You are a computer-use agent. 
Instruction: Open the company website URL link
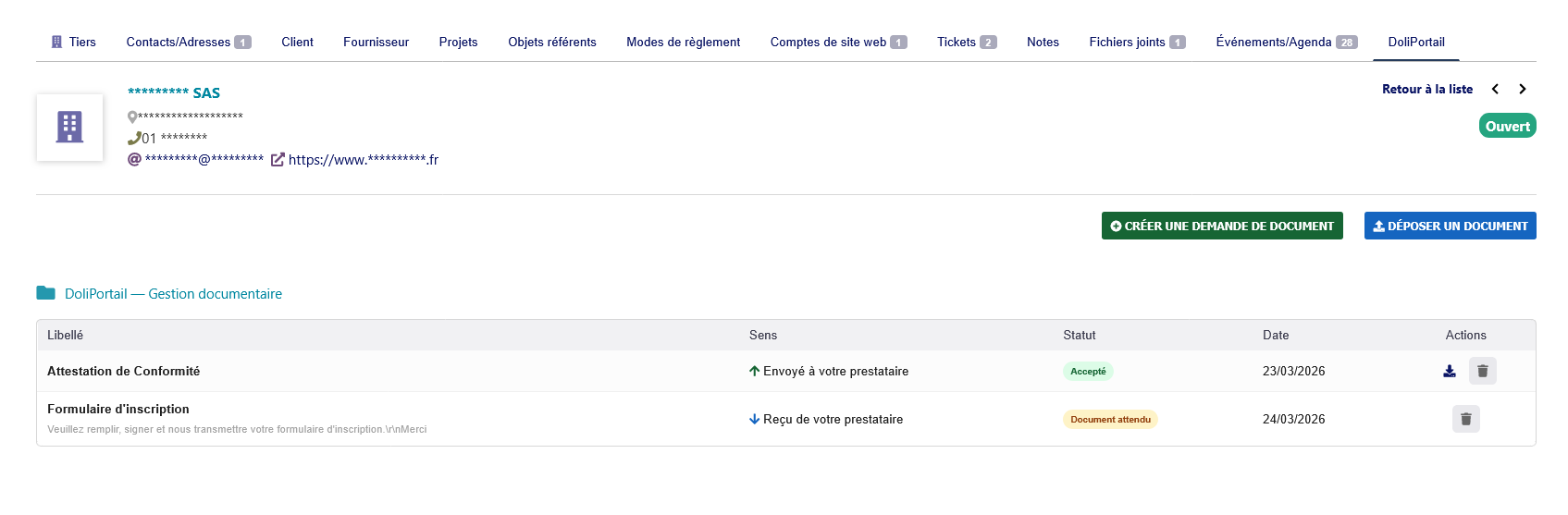[x=364, y=159]
